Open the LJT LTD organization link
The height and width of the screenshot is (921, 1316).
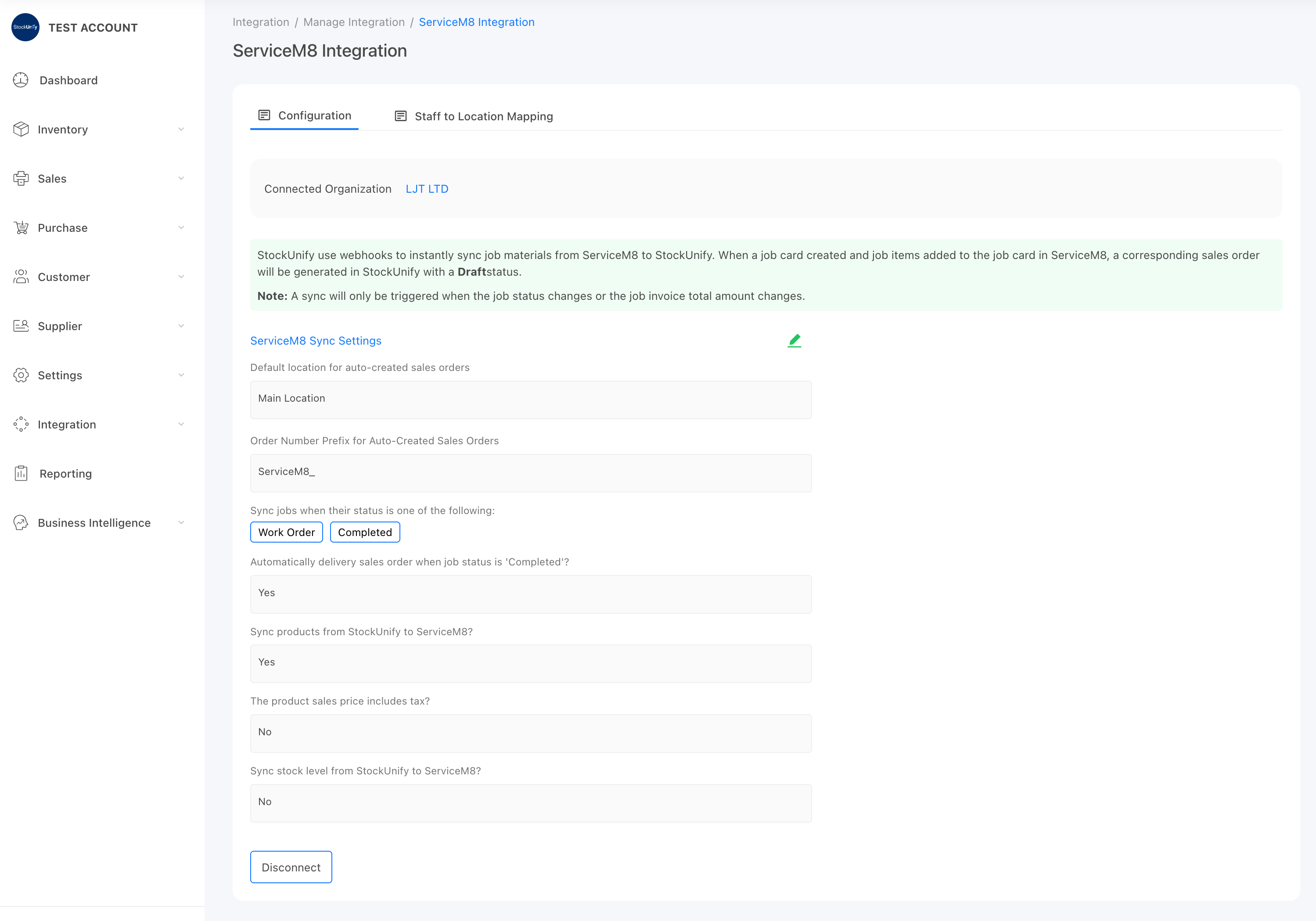point(427,189)
